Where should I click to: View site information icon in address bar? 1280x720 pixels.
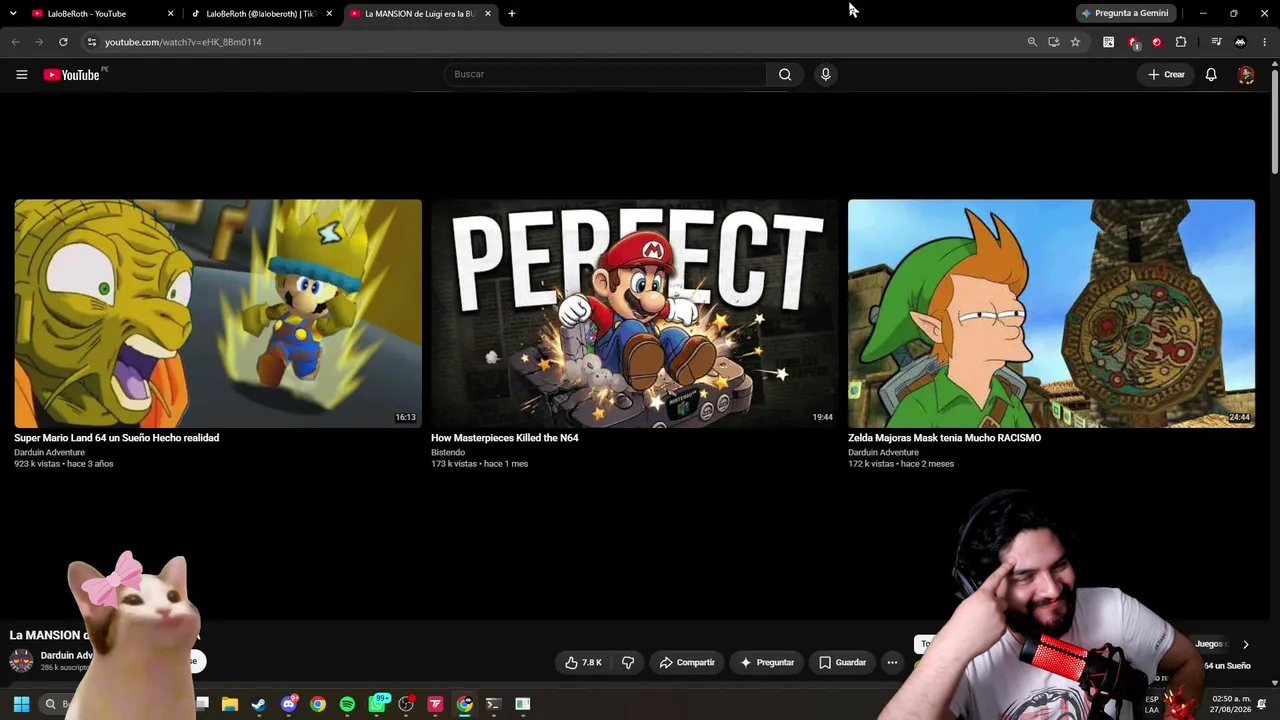coord(91,42)
